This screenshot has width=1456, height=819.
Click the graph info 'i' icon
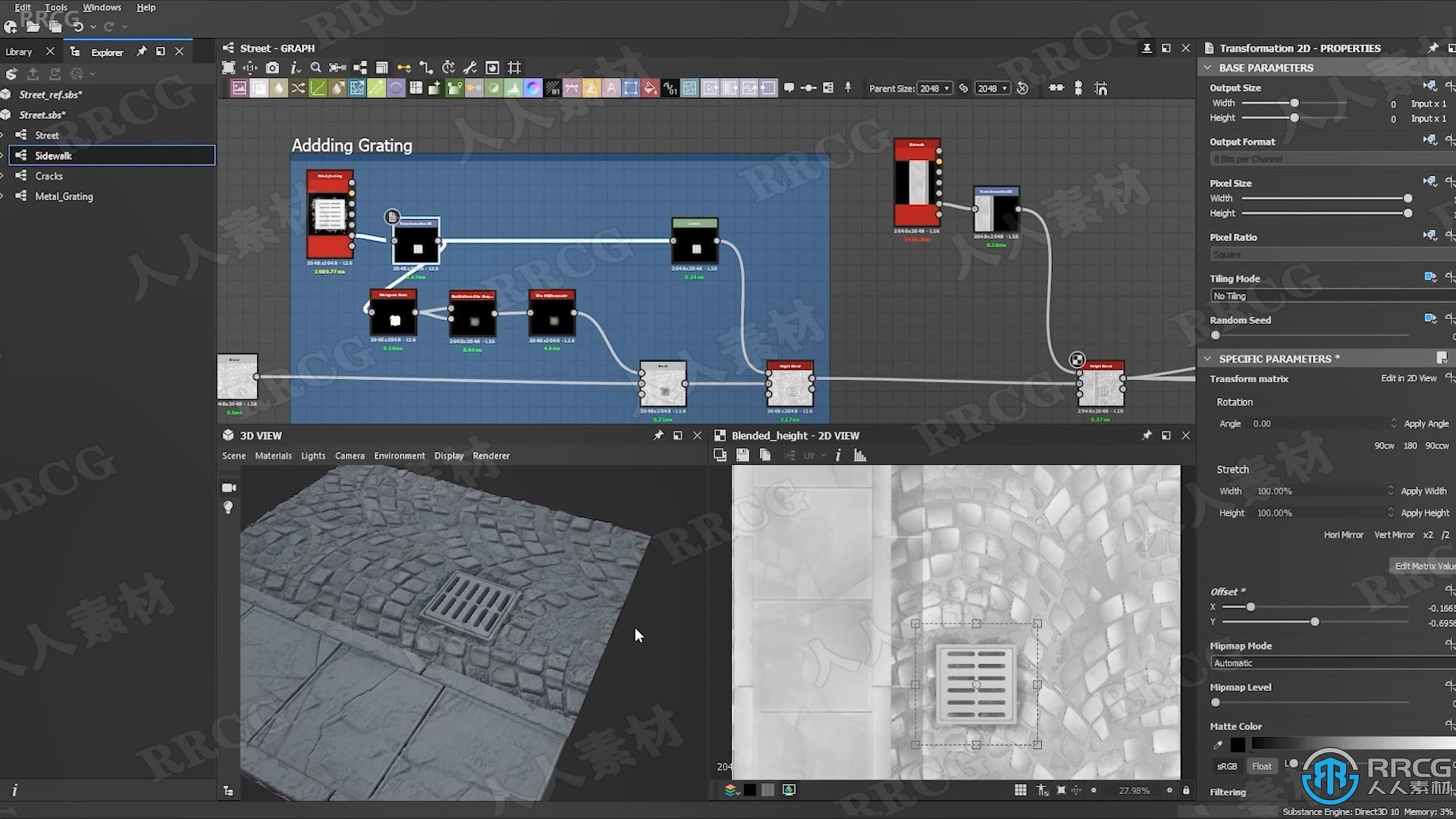pyautogui.click(x=295, y=67)
